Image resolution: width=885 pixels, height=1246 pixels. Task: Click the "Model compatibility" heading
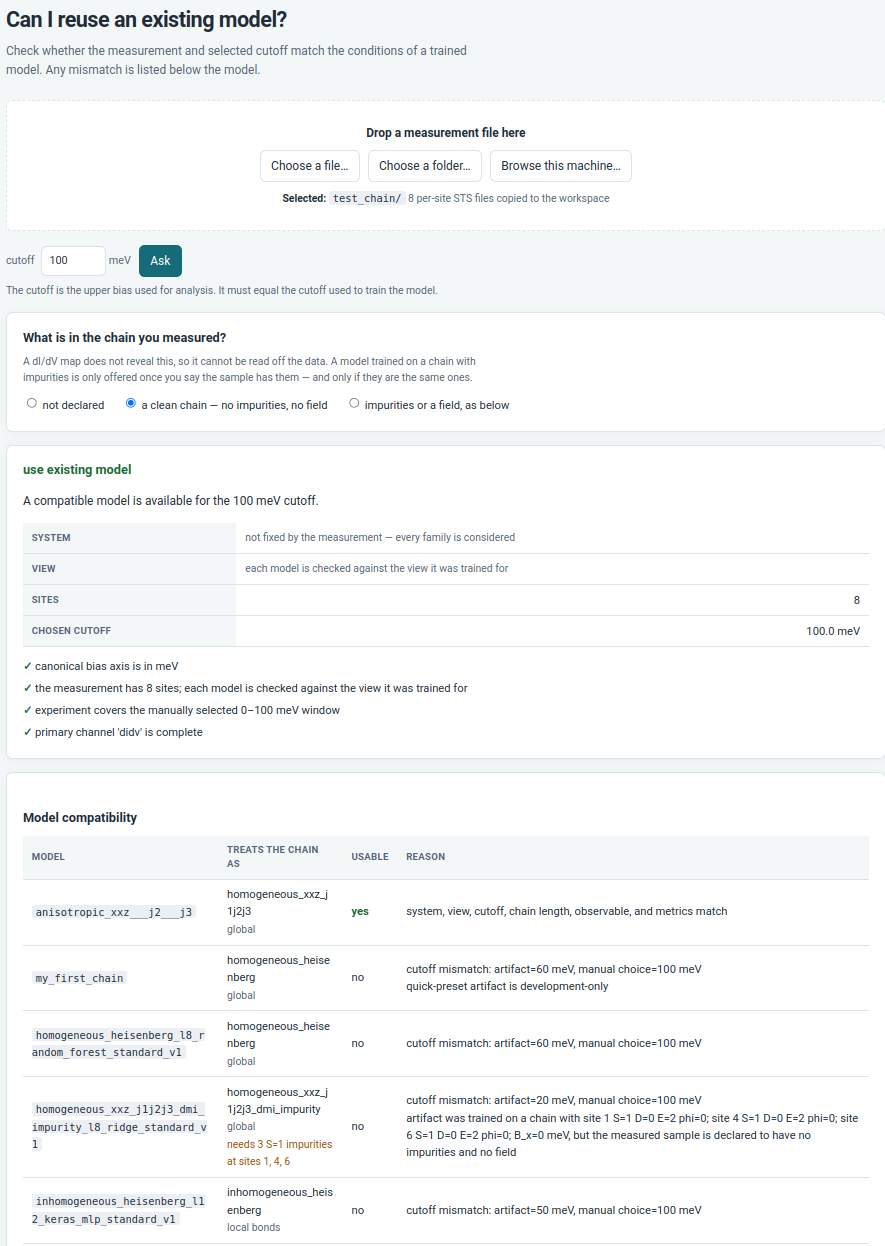(80, 818)
